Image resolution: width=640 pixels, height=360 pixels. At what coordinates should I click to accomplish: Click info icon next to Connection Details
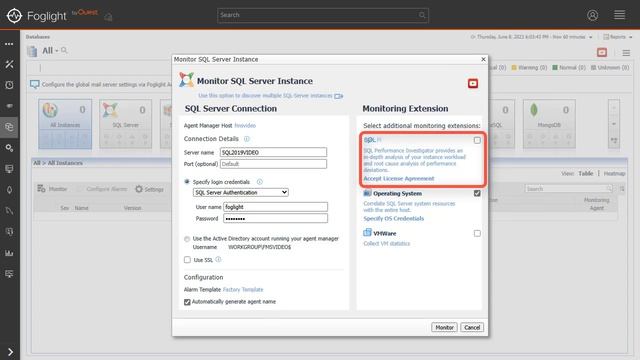coord(247,139)
